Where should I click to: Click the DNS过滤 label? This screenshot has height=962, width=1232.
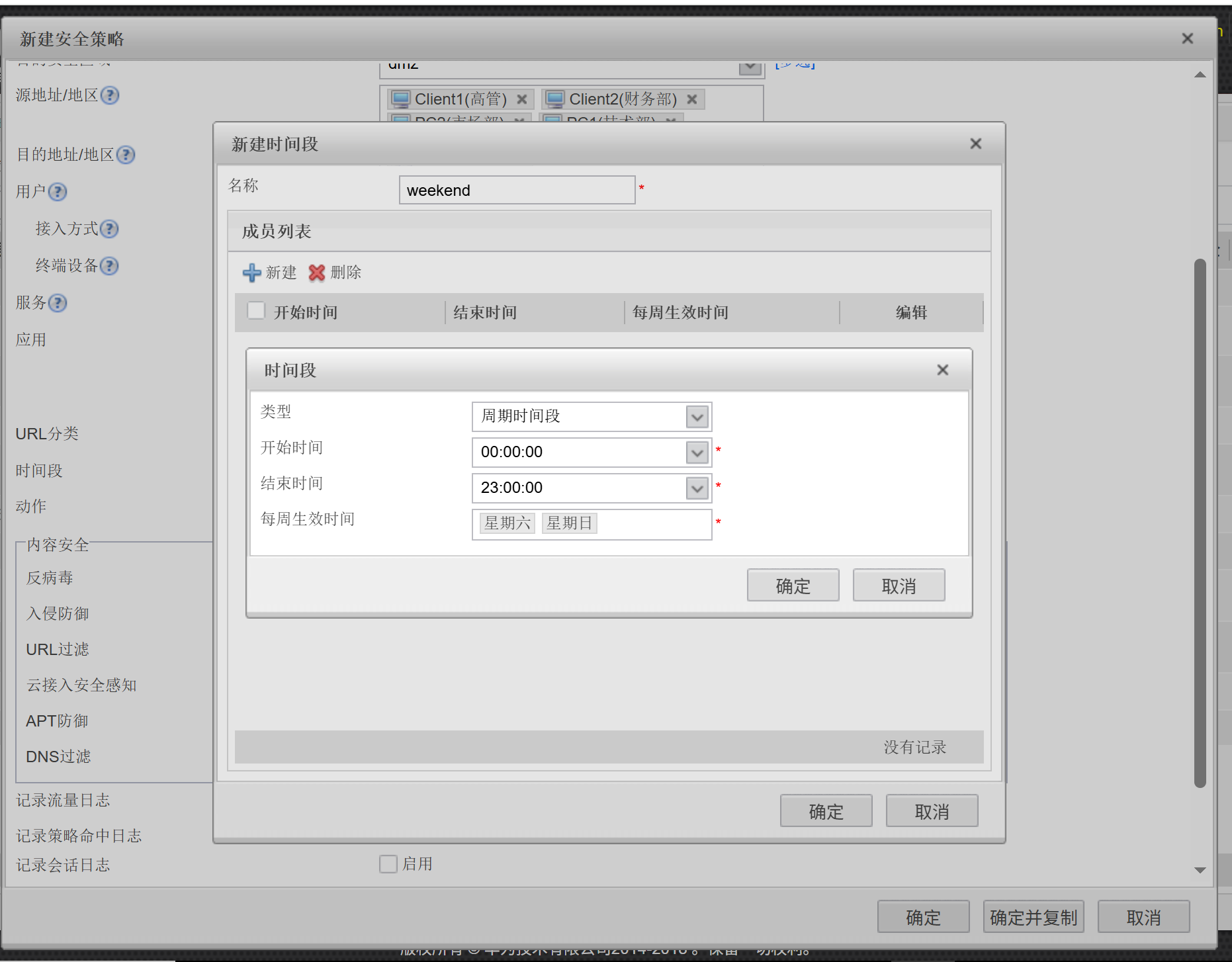click(x=58, y=757)
